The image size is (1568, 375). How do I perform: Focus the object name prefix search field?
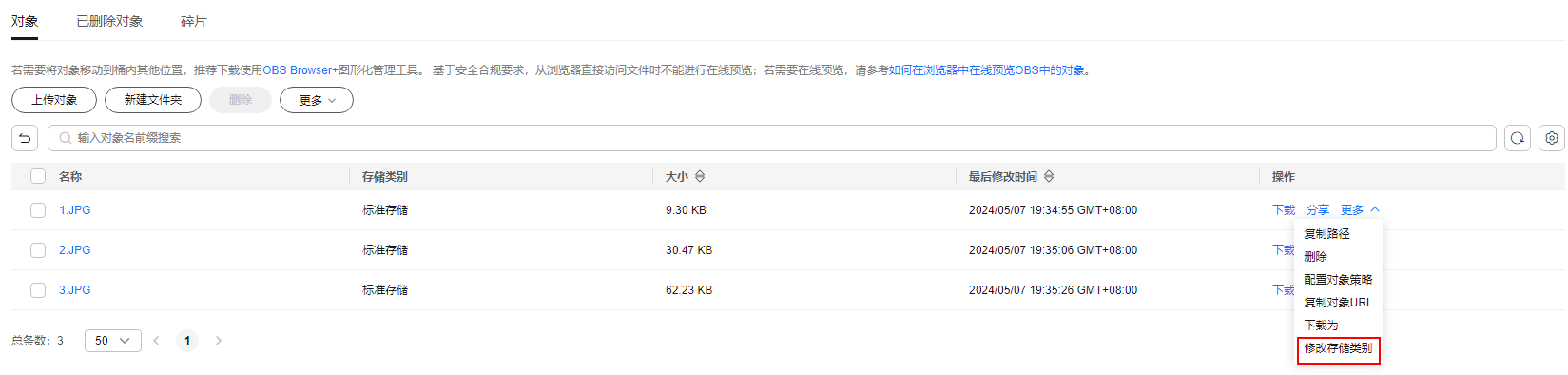tap(772, 138)
